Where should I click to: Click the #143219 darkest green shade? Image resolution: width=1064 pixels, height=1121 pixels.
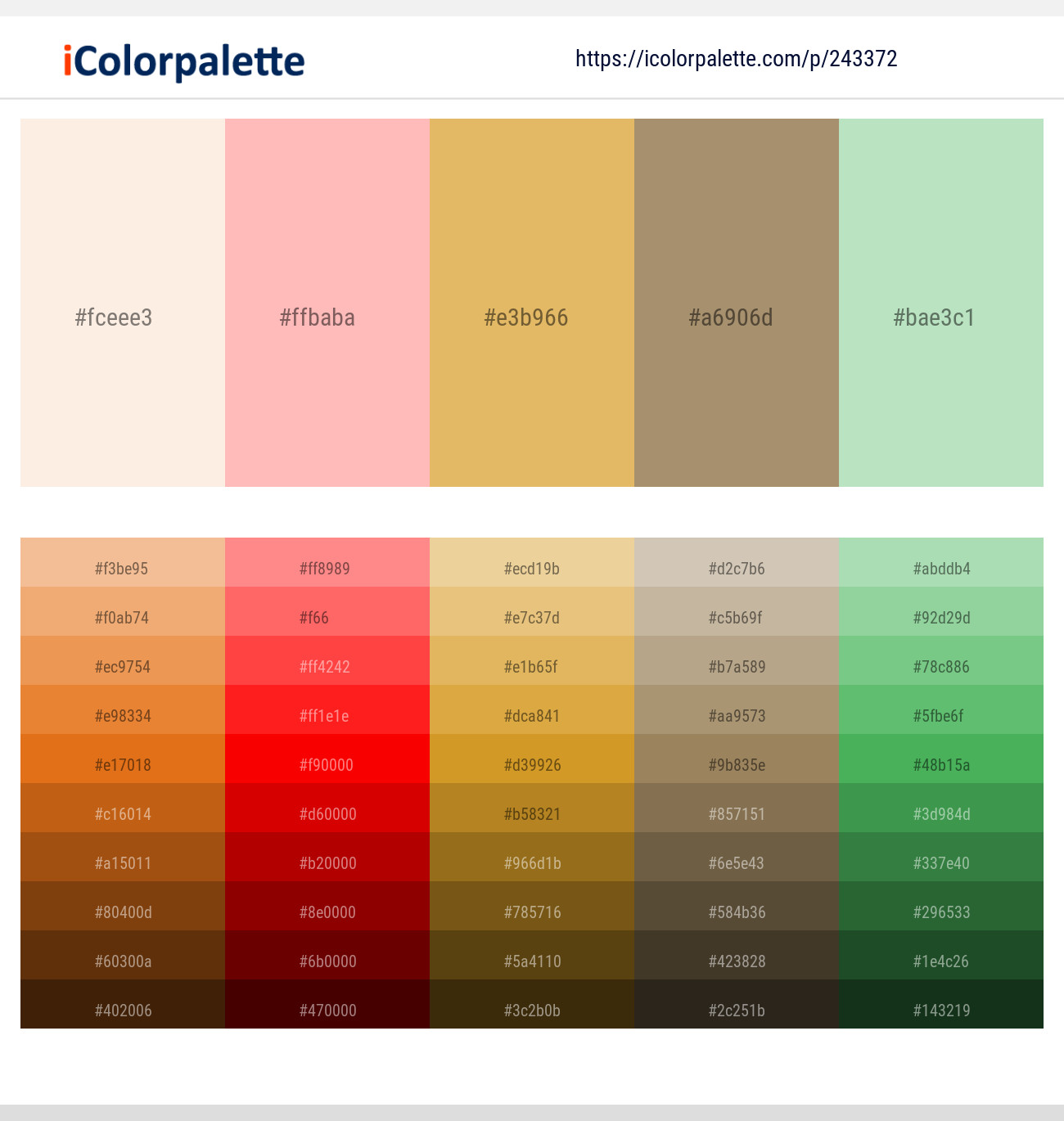coord(941,1004)
